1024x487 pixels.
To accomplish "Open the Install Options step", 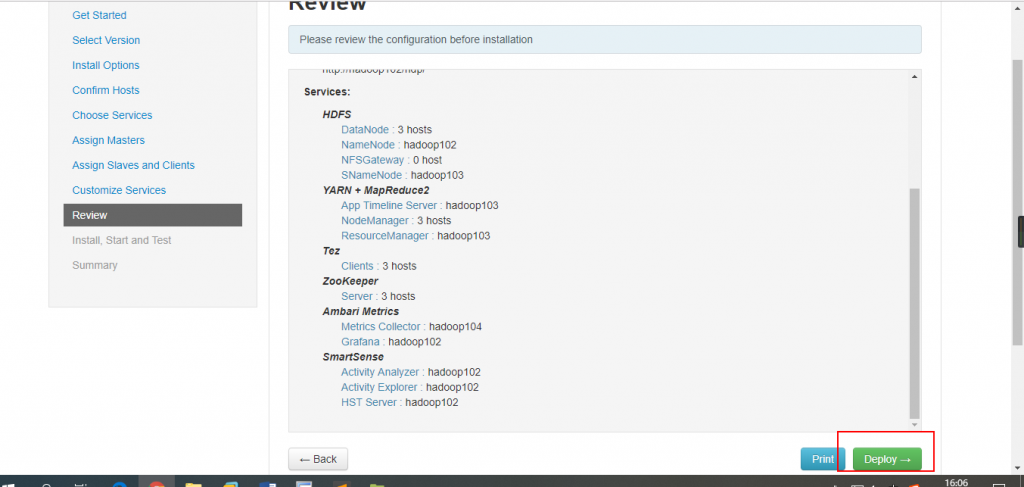I will pos(106,65).
